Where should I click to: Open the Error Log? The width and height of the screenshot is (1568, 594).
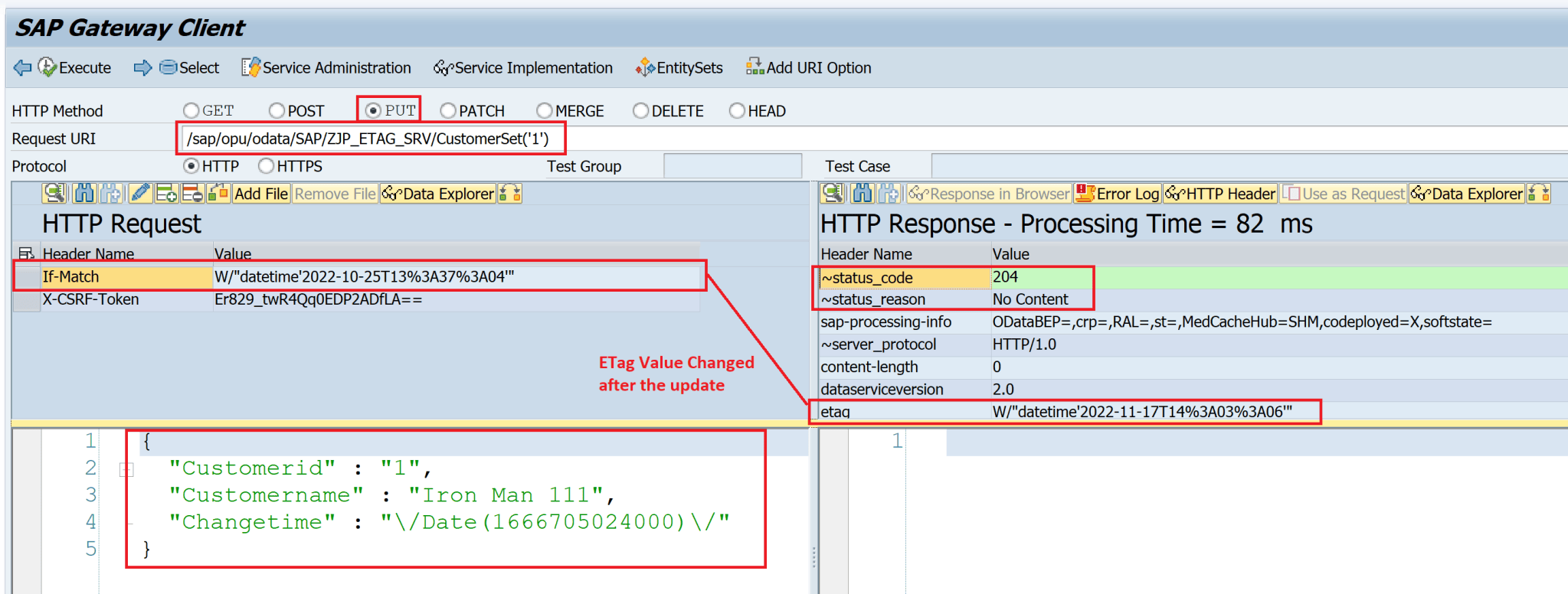(1118, 194)
